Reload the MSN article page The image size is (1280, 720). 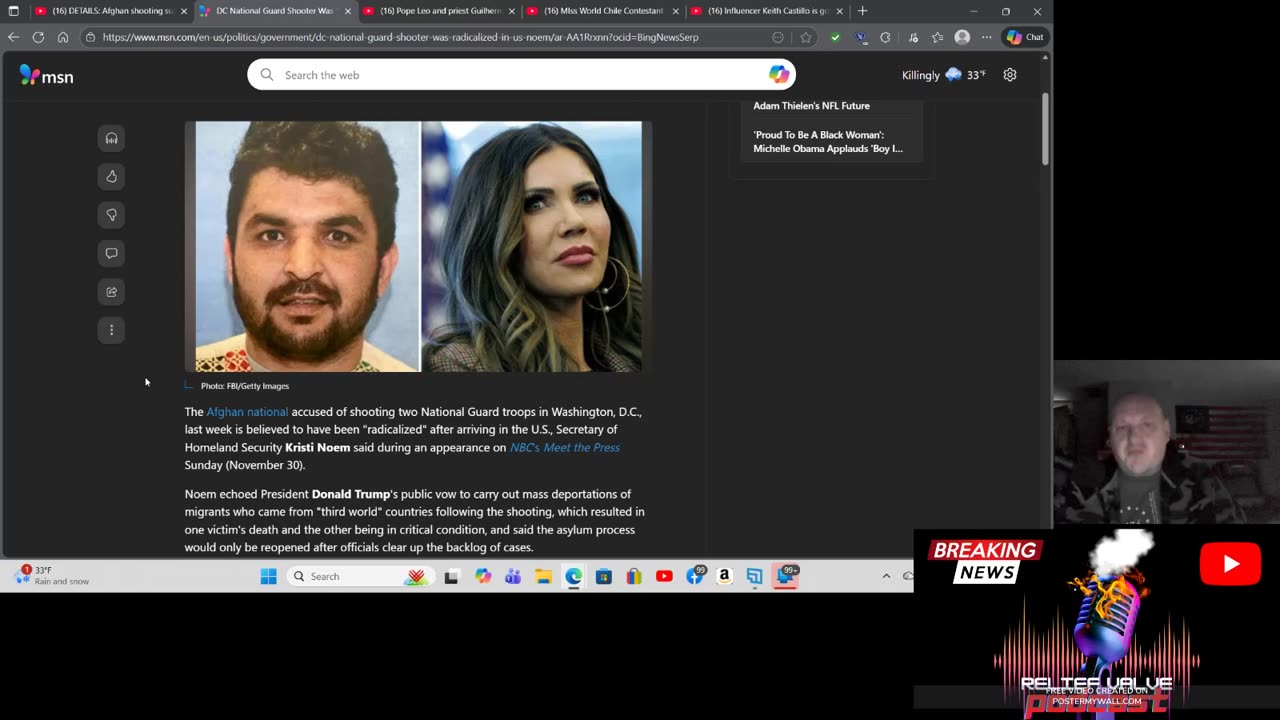click(38, 37)
